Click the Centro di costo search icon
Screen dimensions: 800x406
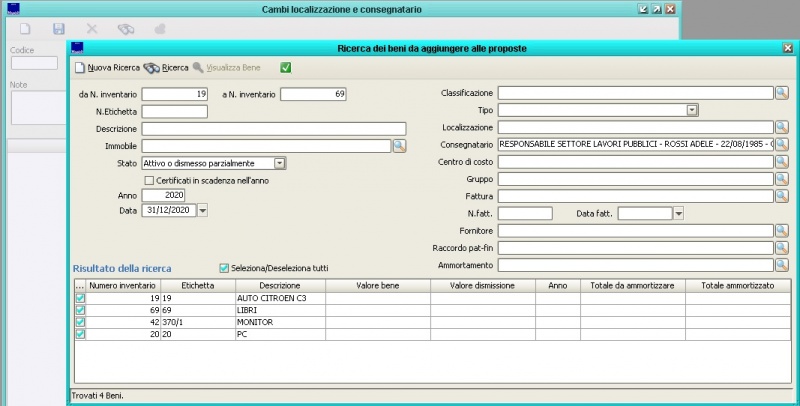coord(781,162)
